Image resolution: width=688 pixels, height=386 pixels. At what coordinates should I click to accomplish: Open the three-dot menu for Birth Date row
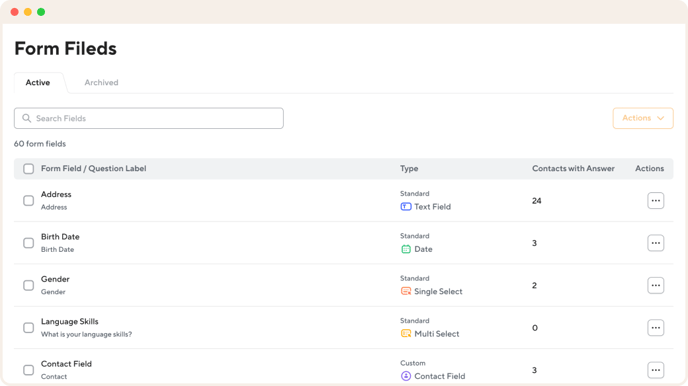[x=656, y=243]
